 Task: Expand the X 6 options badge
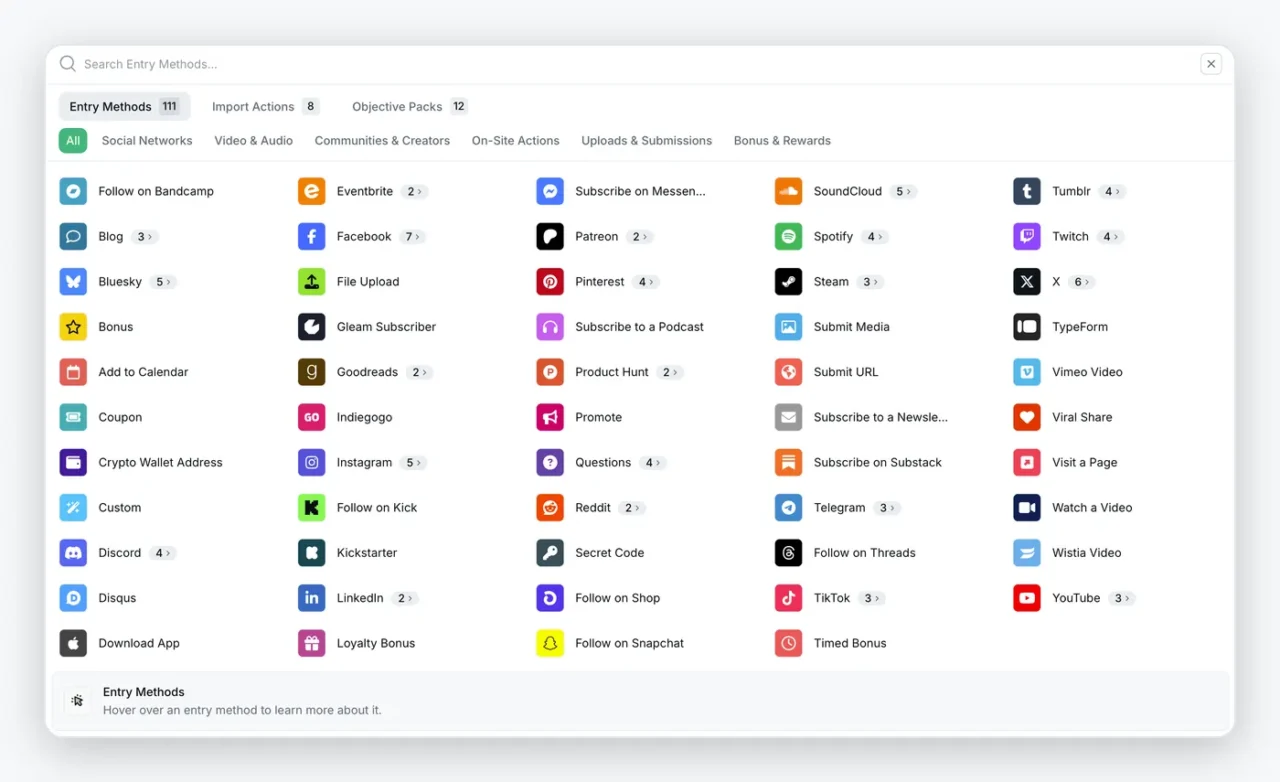click(x=1081, y=282)
